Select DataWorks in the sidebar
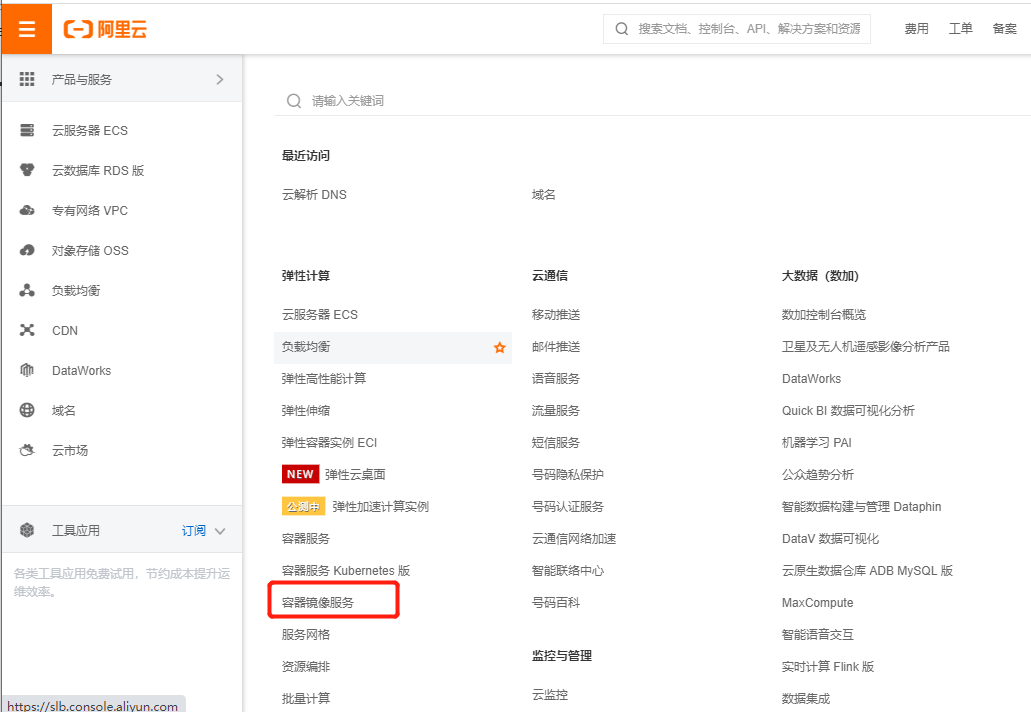The height and width of the screenshot is (712, 1031). coord(82,370)
